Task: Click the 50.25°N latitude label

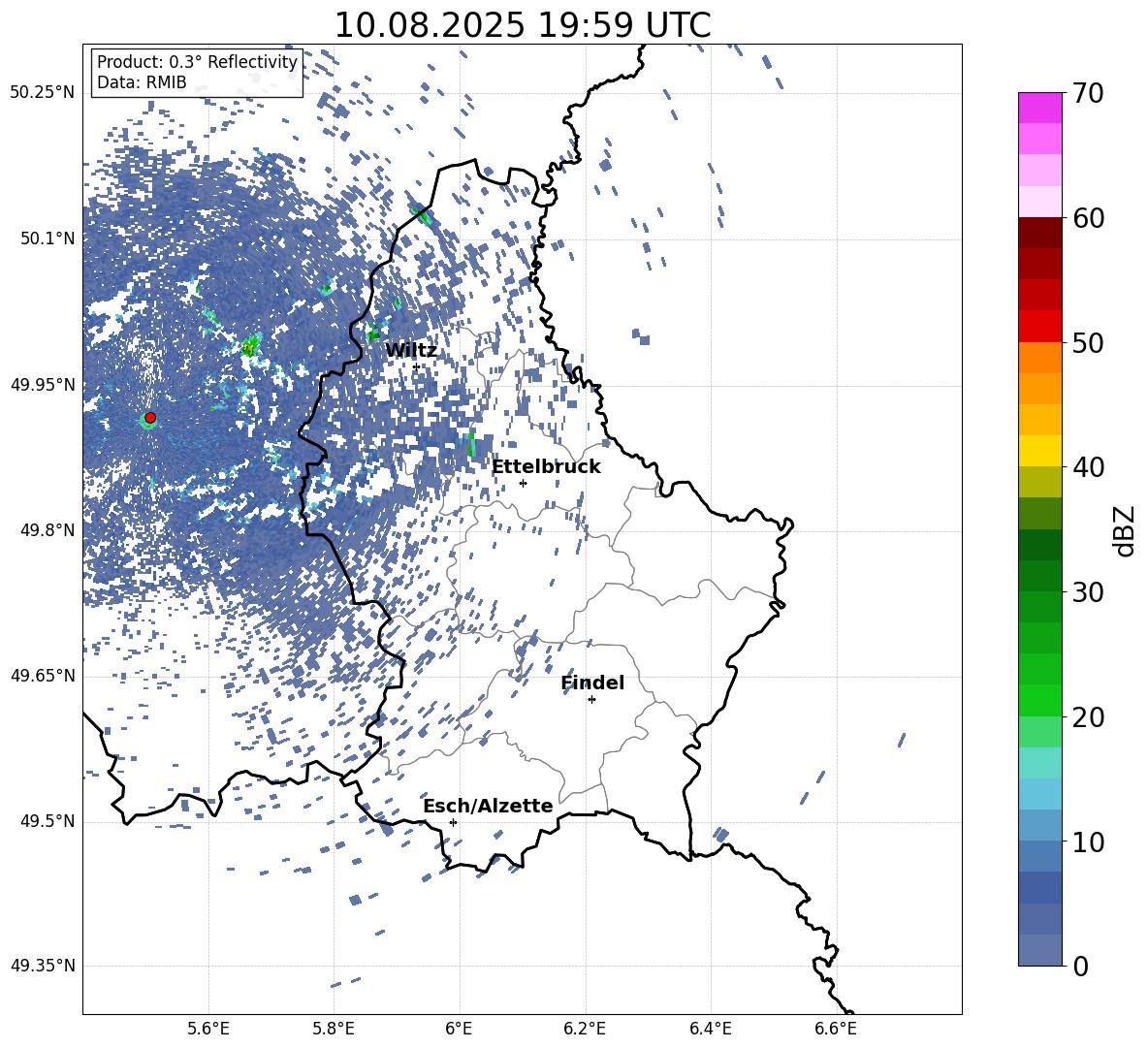Action: tap(43, 93)
